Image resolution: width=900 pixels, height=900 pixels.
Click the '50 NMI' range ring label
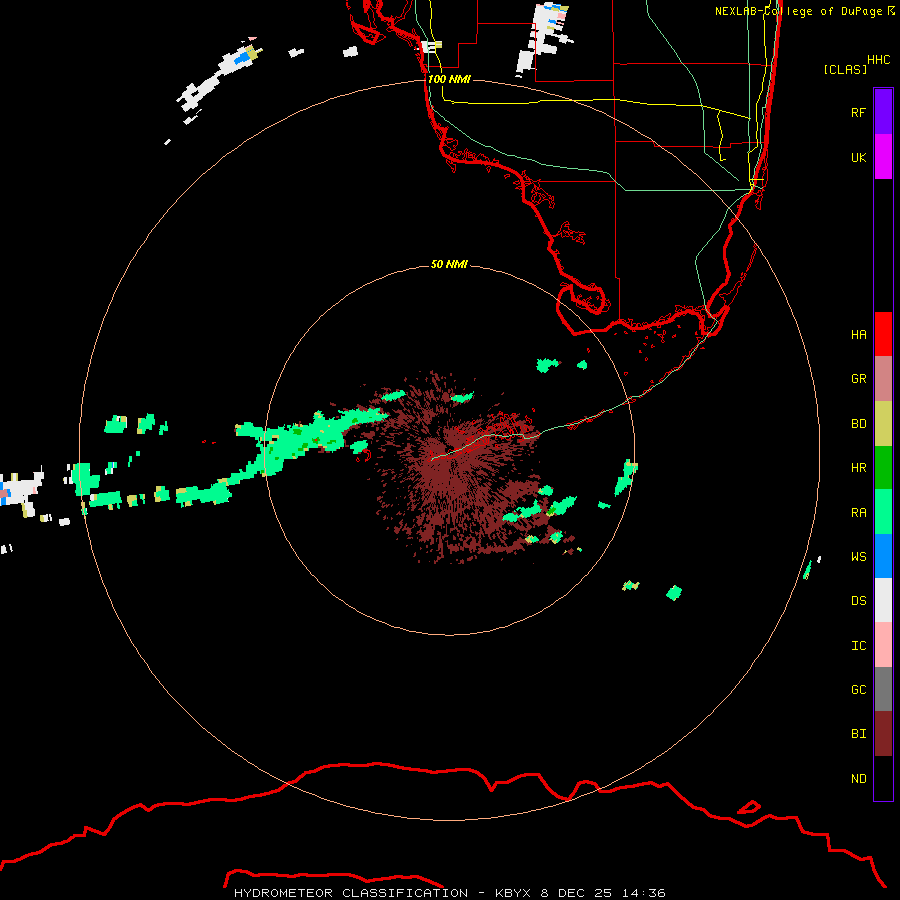[449, 264]
